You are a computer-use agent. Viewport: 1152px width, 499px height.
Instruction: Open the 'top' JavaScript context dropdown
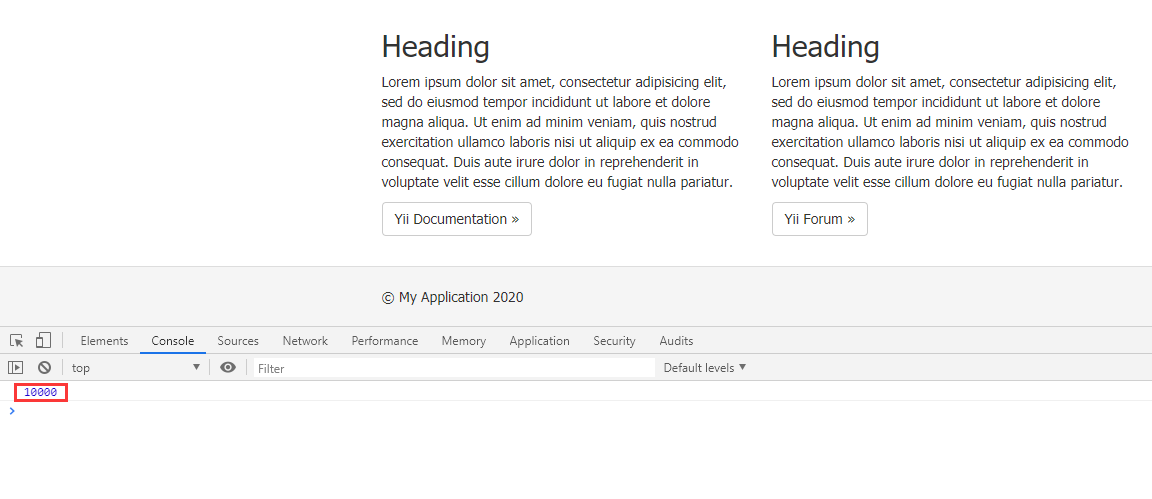pos(135,368)
